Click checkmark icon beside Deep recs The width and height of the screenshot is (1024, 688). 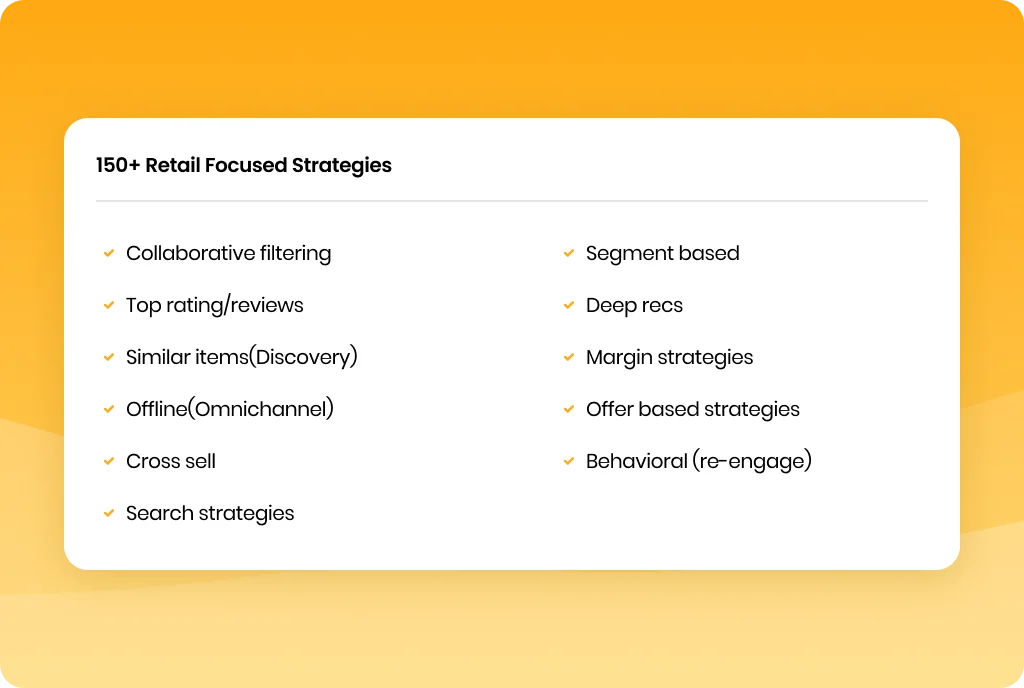[569, 305]
